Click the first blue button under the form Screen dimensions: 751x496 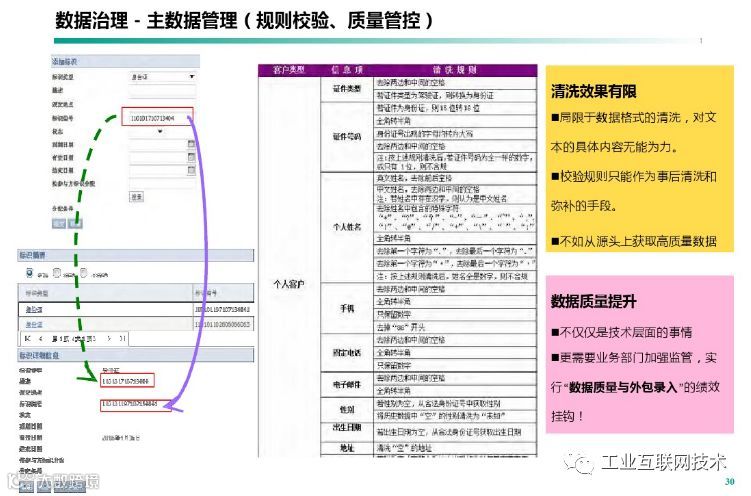(59, 223)
